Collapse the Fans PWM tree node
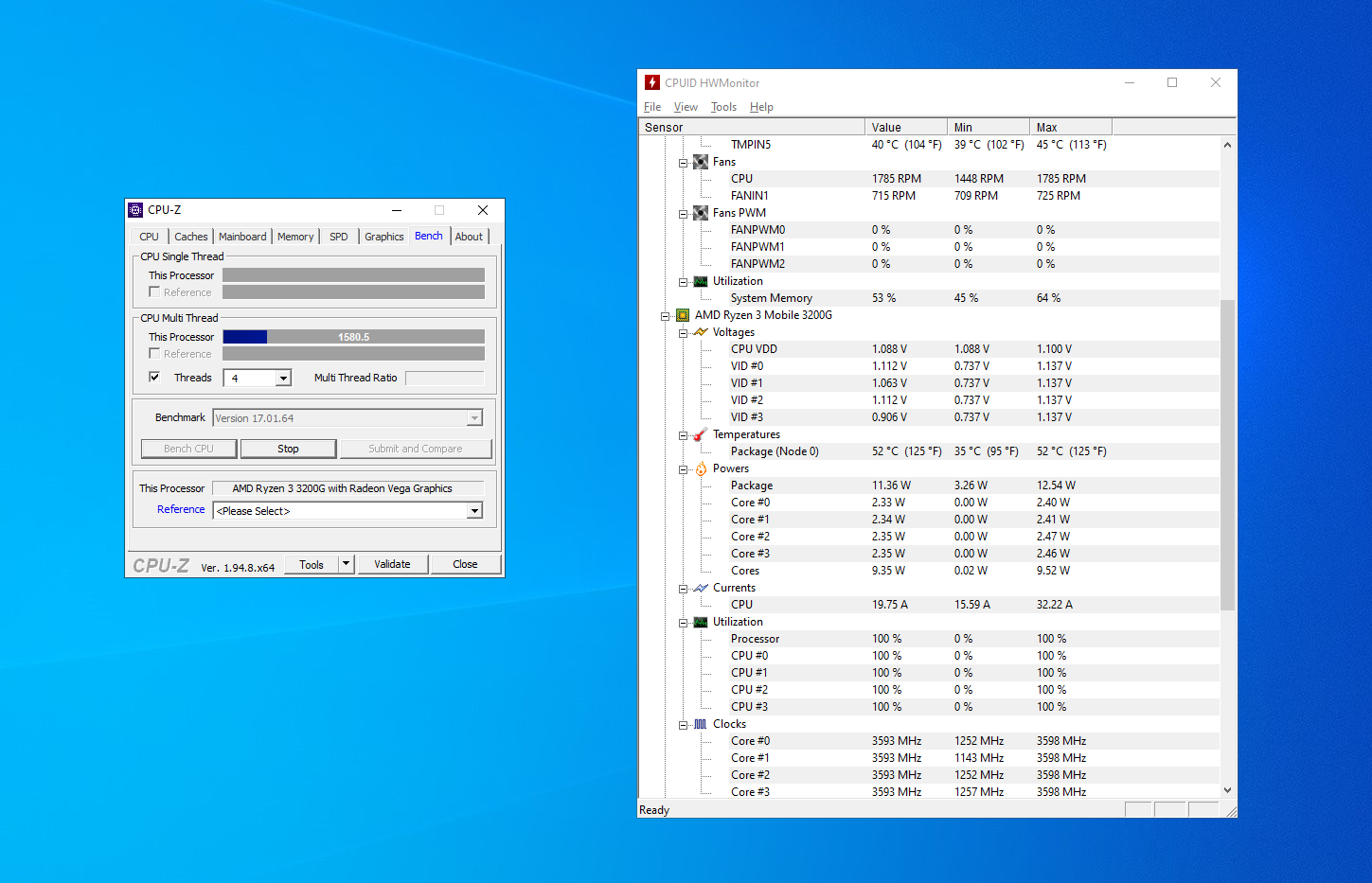Viewport: 1372px width, 883px height. (683, 214)
